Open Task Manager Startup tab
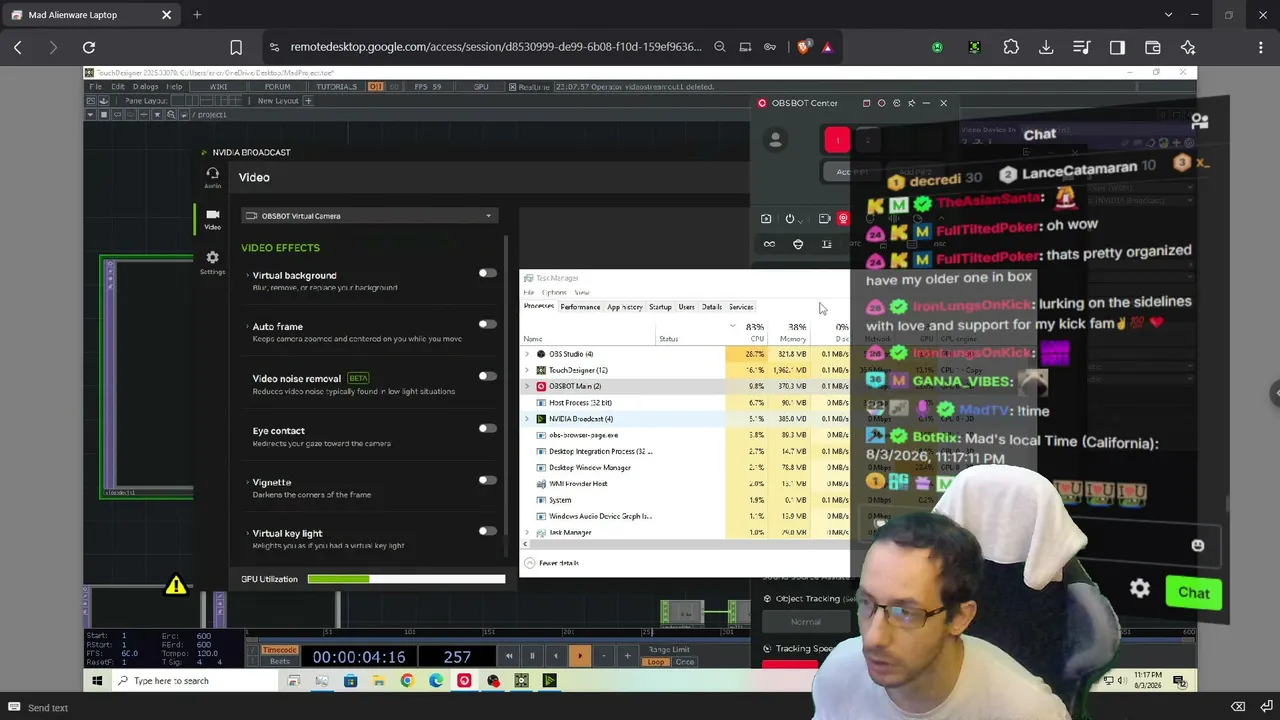Screen dimensions: 1280x720 tap(660, 307)
